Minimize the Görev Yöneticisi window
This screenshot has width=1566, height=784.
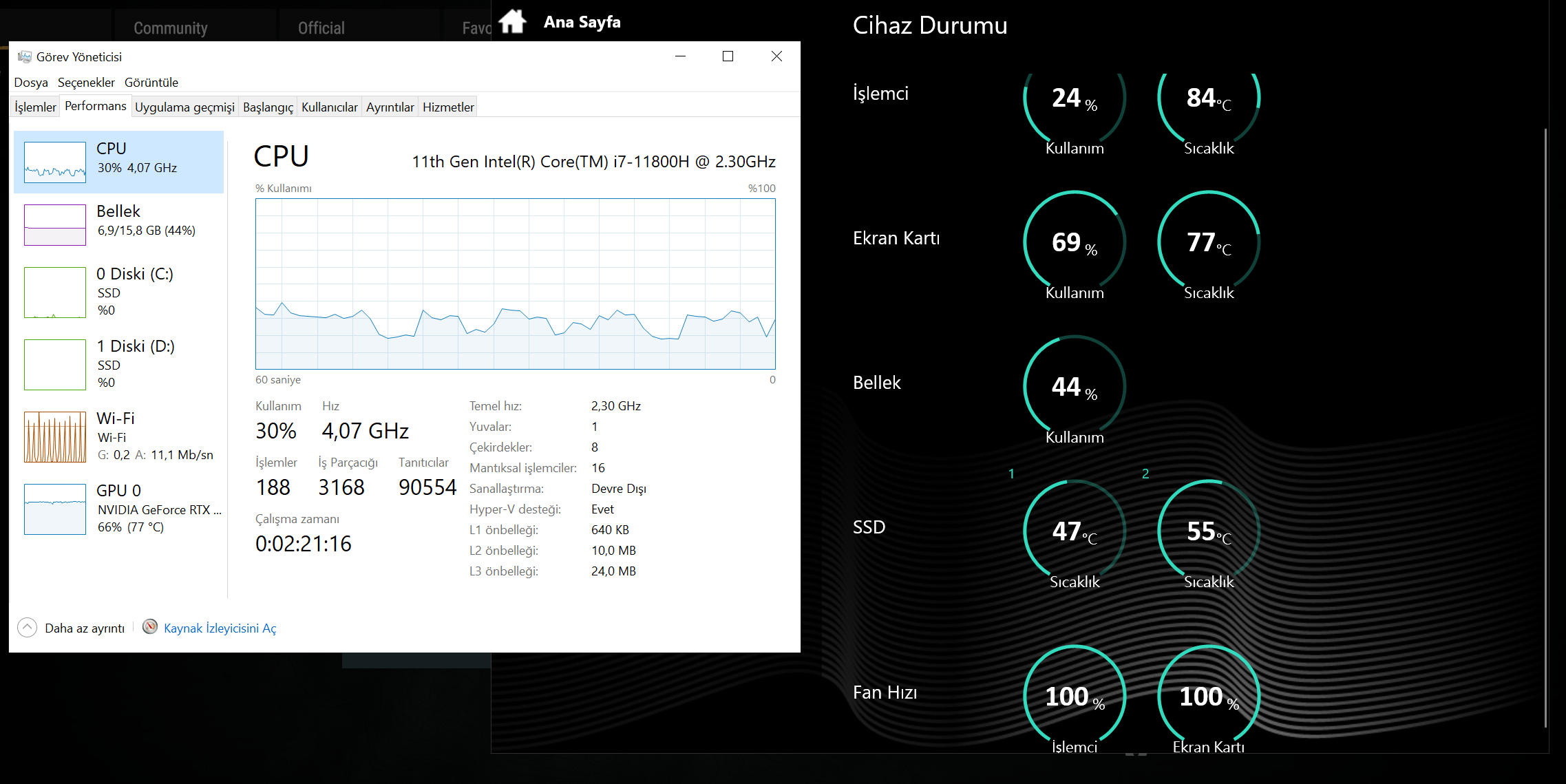(x=681, y=56)
